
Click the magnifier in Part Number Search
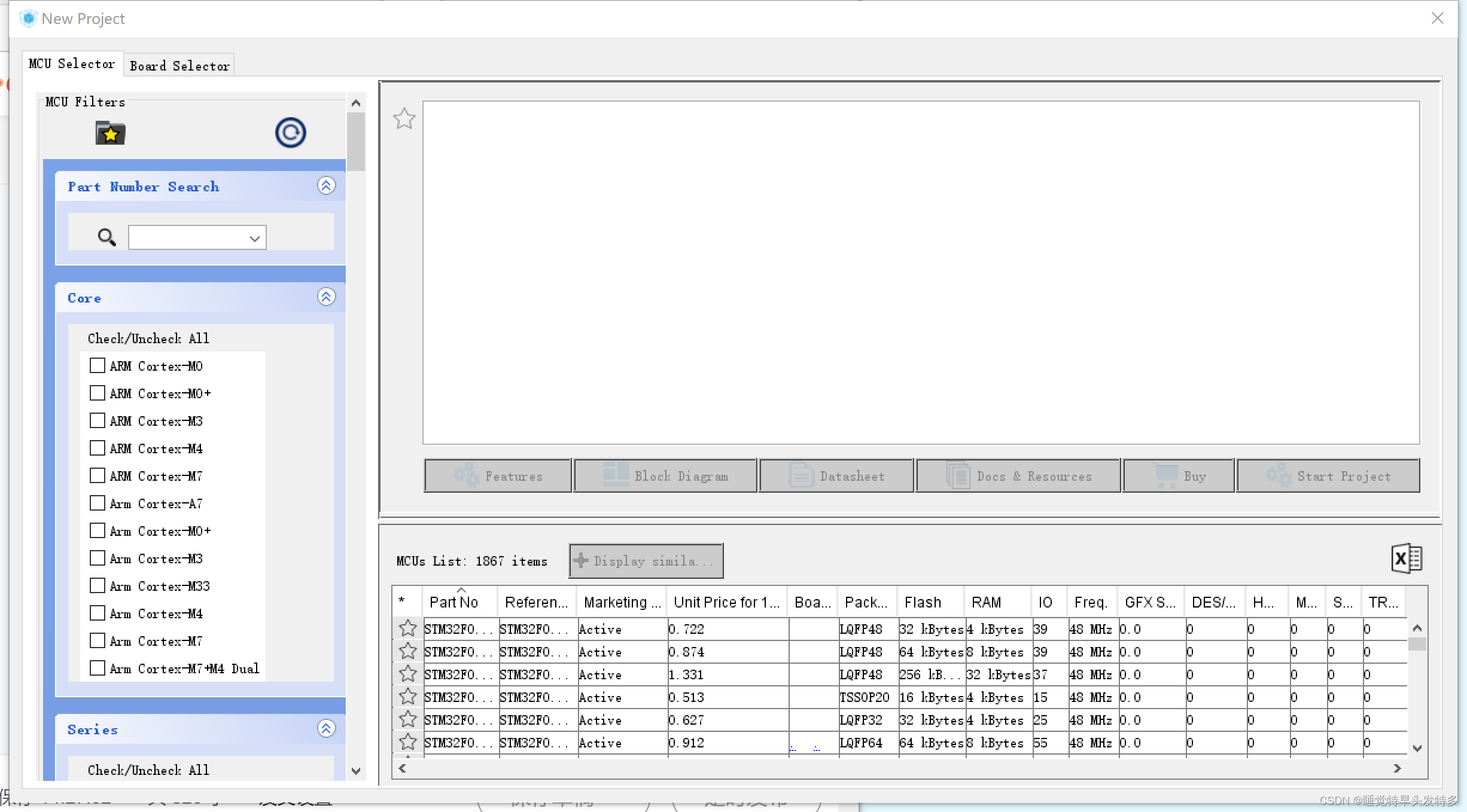(x=106, y=237)
